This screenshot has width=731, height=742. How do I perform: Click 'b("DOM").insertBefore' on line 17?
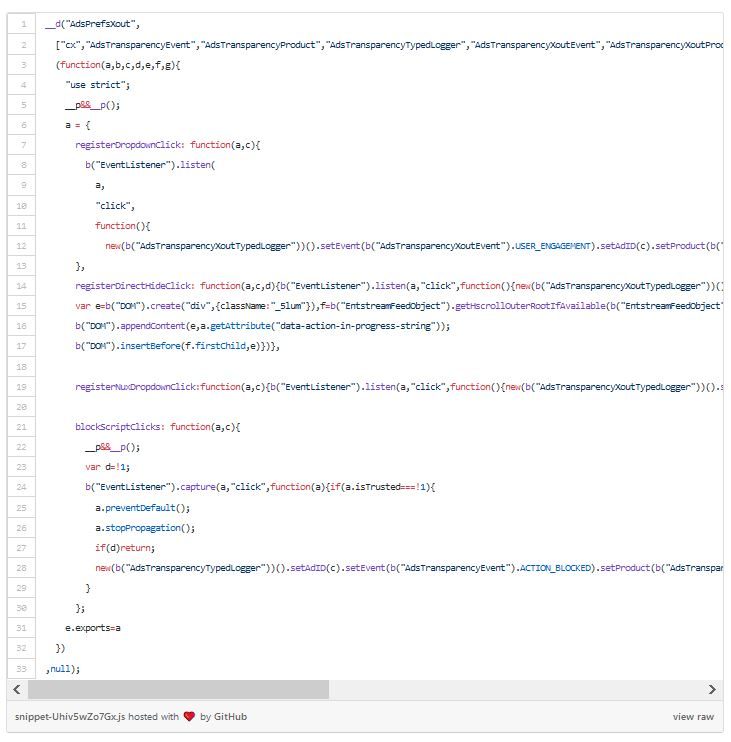tap(128, 346)
